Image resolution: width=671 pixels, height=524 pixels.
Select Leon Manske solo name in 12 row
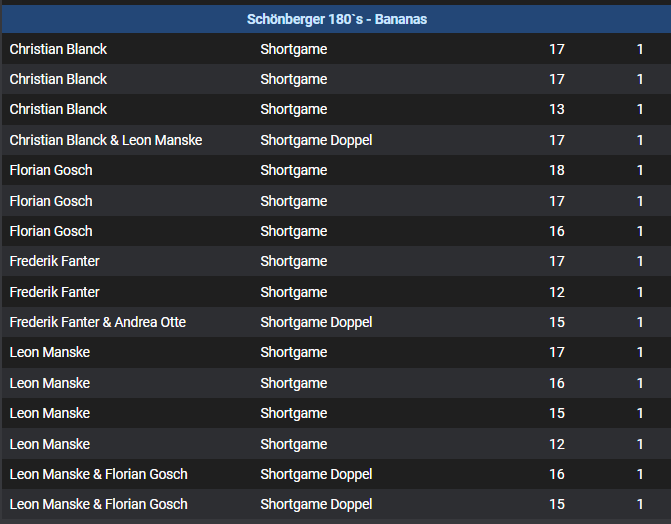(x=50, y=444)
